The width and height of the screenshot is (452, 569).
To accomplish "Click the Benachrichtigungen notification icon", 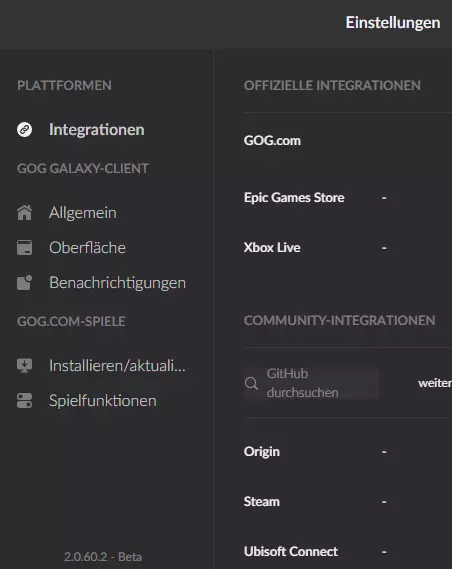I will (24, 283).
